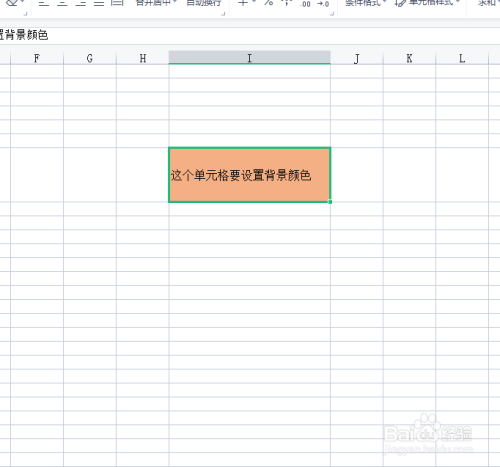This screenshot has width=500, height=467.
Task: Click the decrease decimal places icon (→.0)
Action: pos(323,4)
